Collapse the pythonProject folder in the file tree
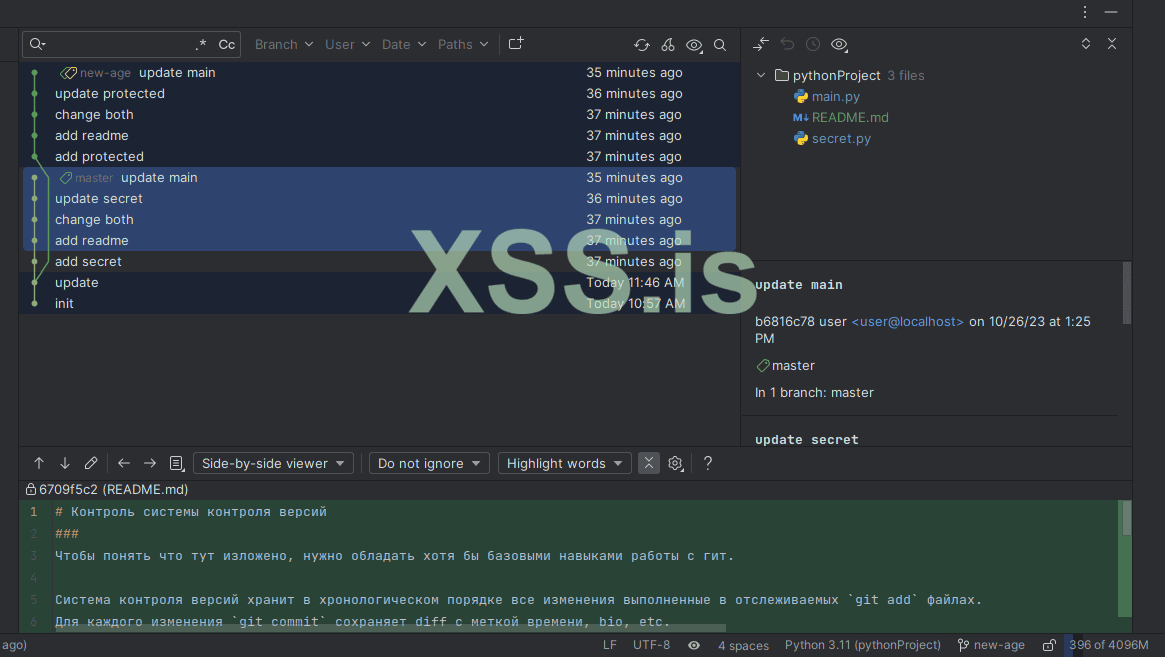1165x657 pixels. click(x=761, y=75)
